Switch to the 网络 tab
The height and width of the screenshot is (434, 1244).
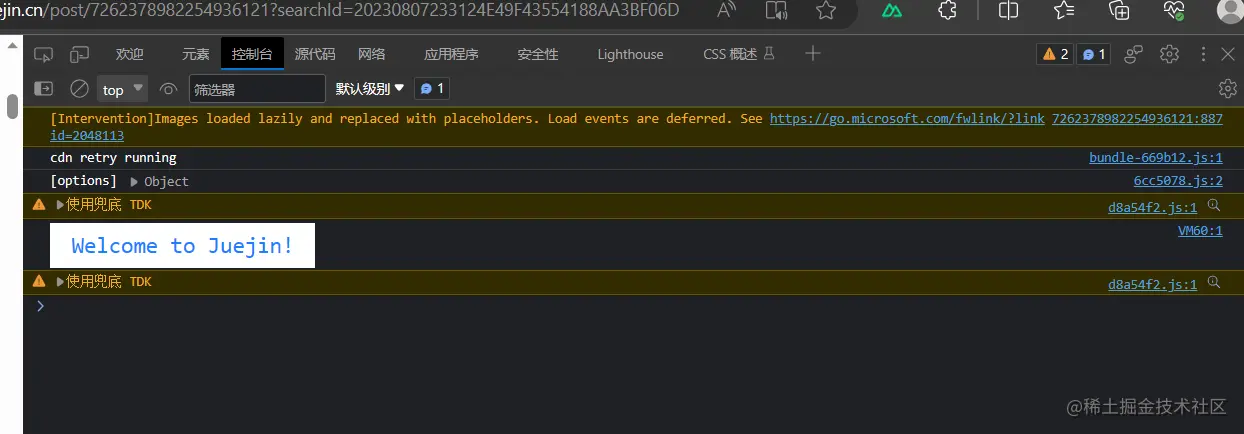click(x=371, y=54)
